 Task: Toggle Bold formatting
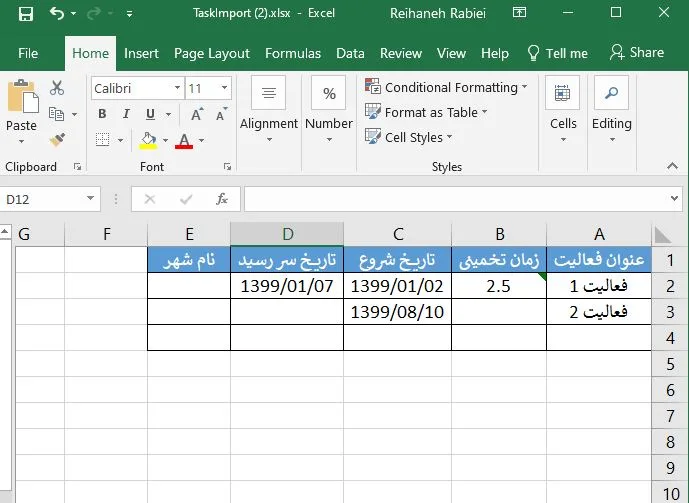pyautogui.click(x=102, y=114)
